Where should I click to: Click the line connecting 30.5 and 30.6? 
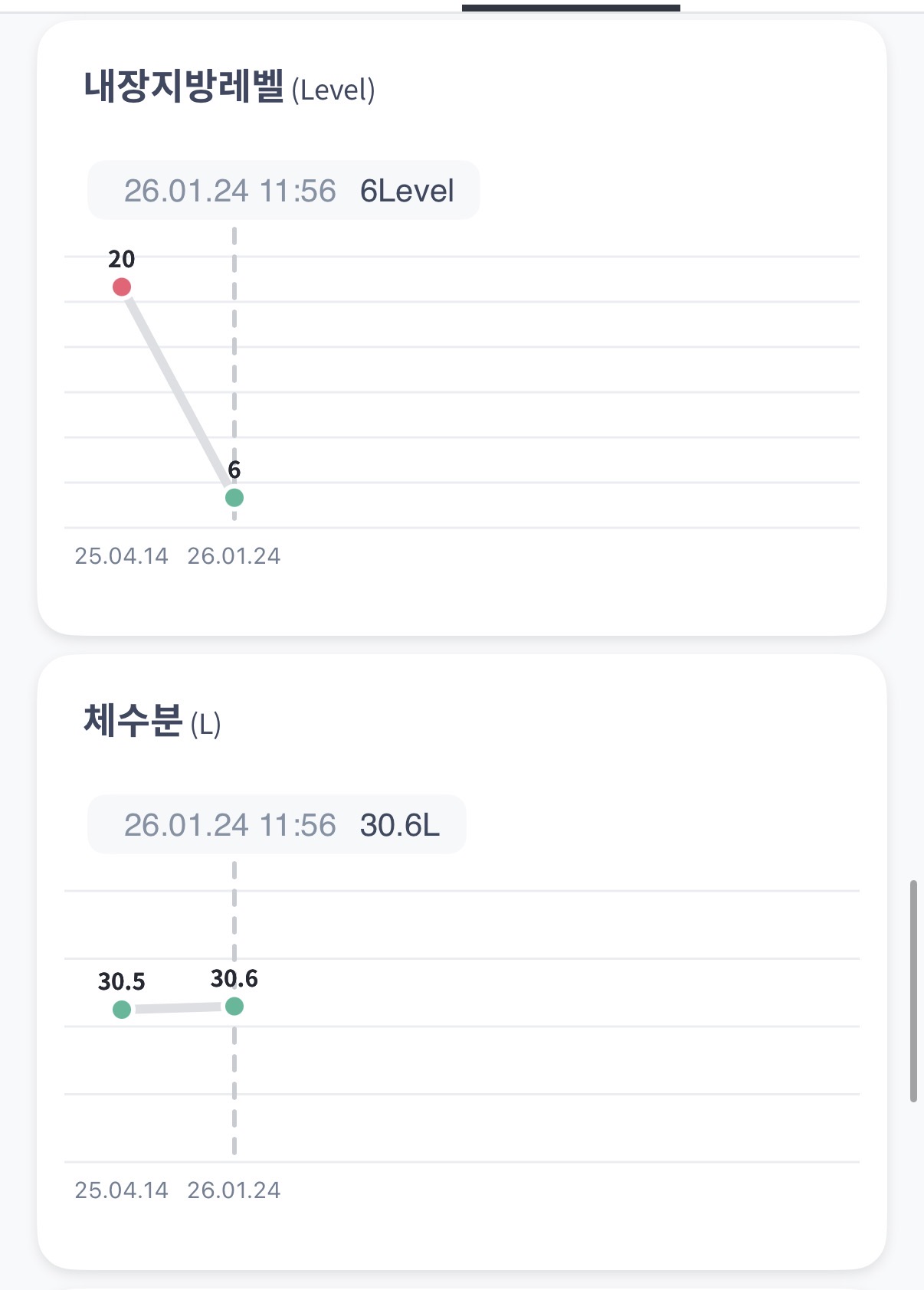pyautogui.click(x=178, y=1008)
